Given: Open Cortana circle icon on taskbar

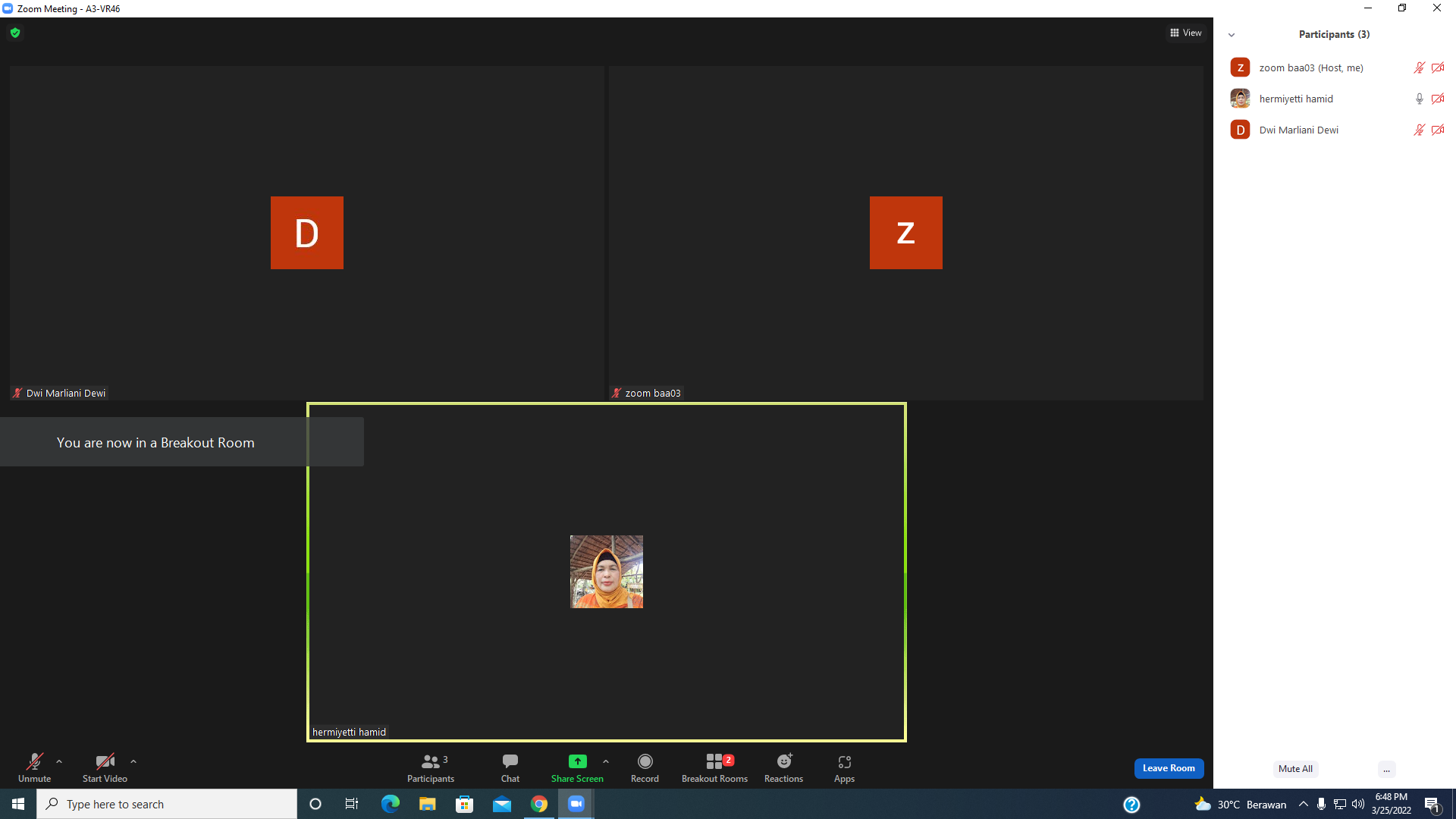Looking at the screenshot, I should click(x=315, y=804).
